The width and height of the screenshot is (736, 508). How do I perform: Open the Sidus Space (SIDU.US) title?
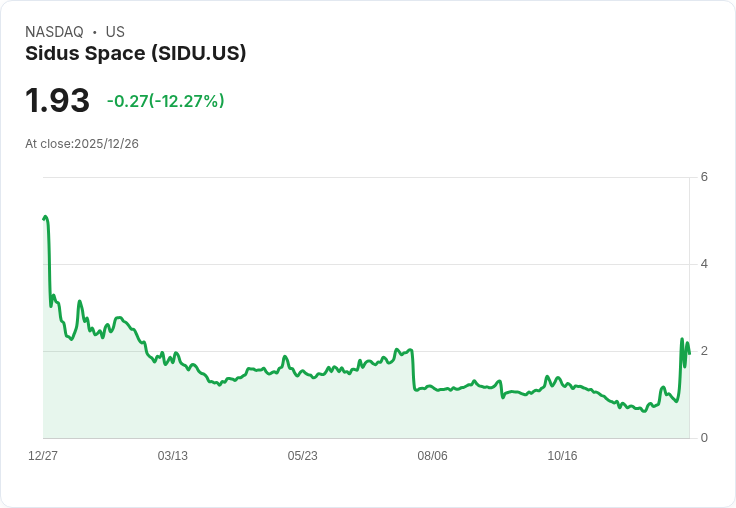click(x=136, y=53)
